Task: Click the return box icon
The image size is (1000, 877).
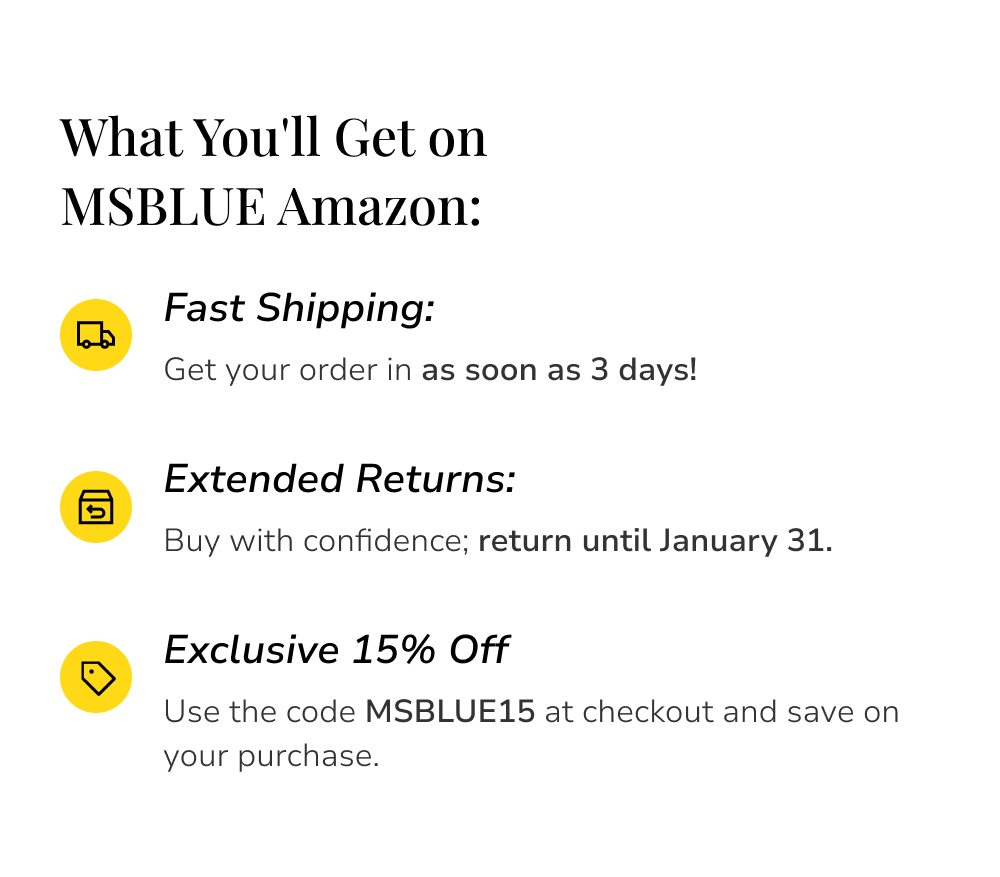Action: [96, 507]
